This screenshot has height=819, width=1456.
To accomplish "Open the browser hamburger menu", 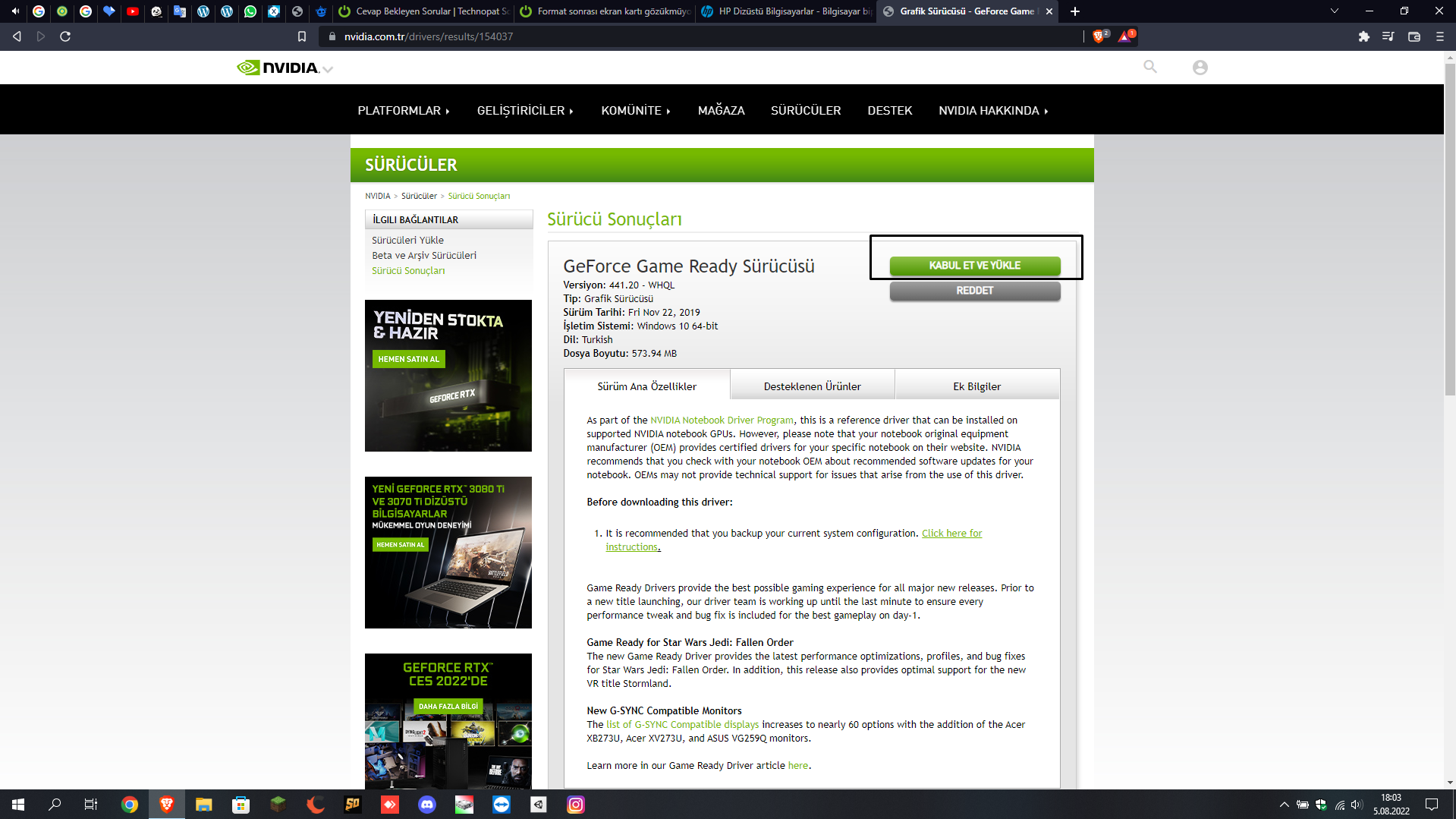I will point(1439,36).
